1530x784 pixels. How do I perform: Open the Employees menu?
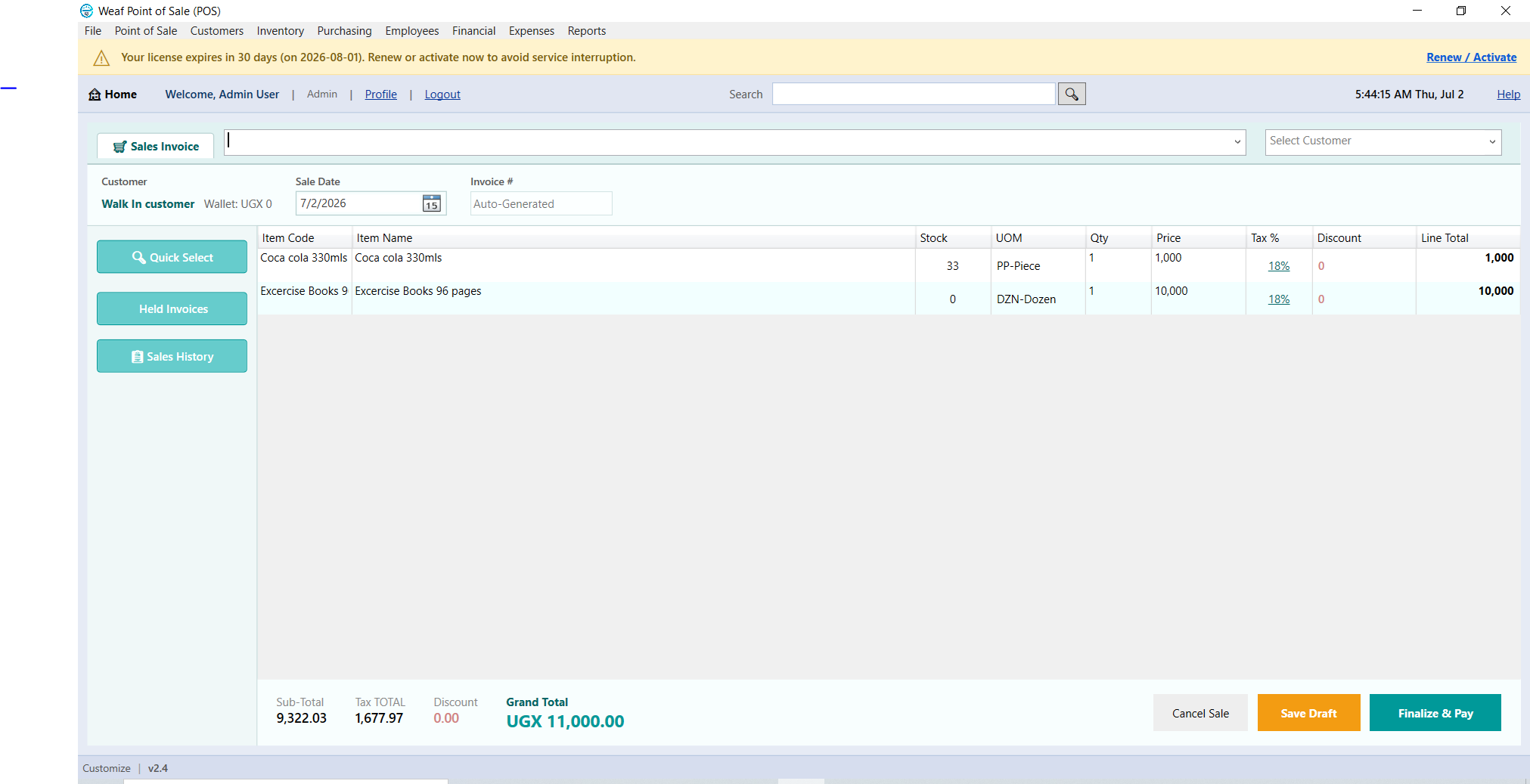pos(411,31)
